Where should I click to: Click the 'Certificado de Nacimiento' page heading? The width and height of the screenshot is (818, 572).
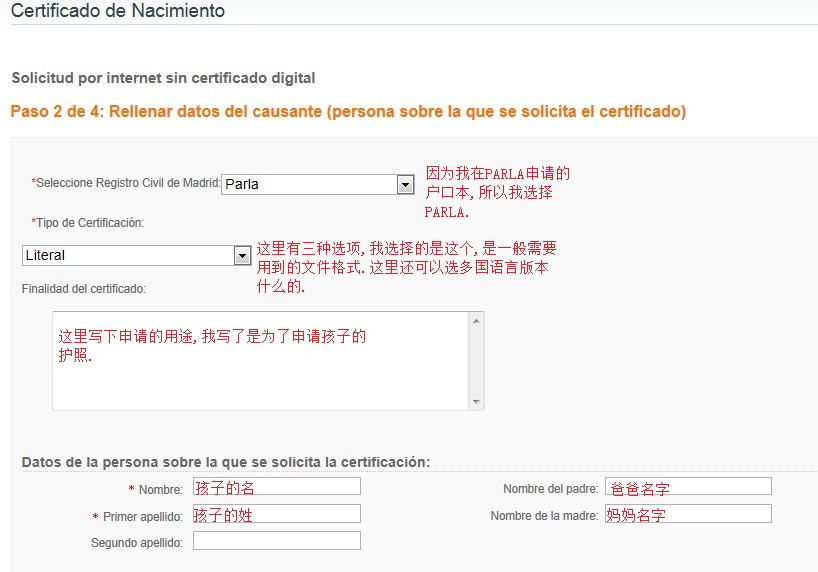(x=118, y=12)
